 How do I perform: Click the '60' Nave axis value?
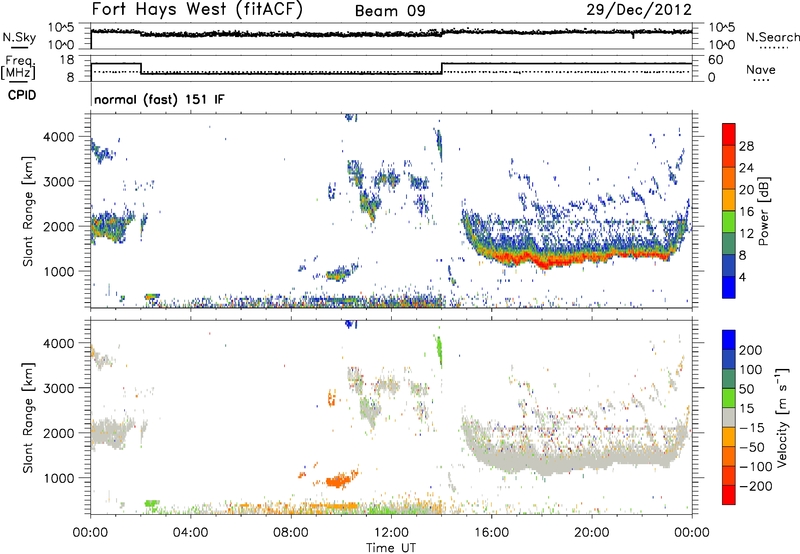[x=716, y=60]
